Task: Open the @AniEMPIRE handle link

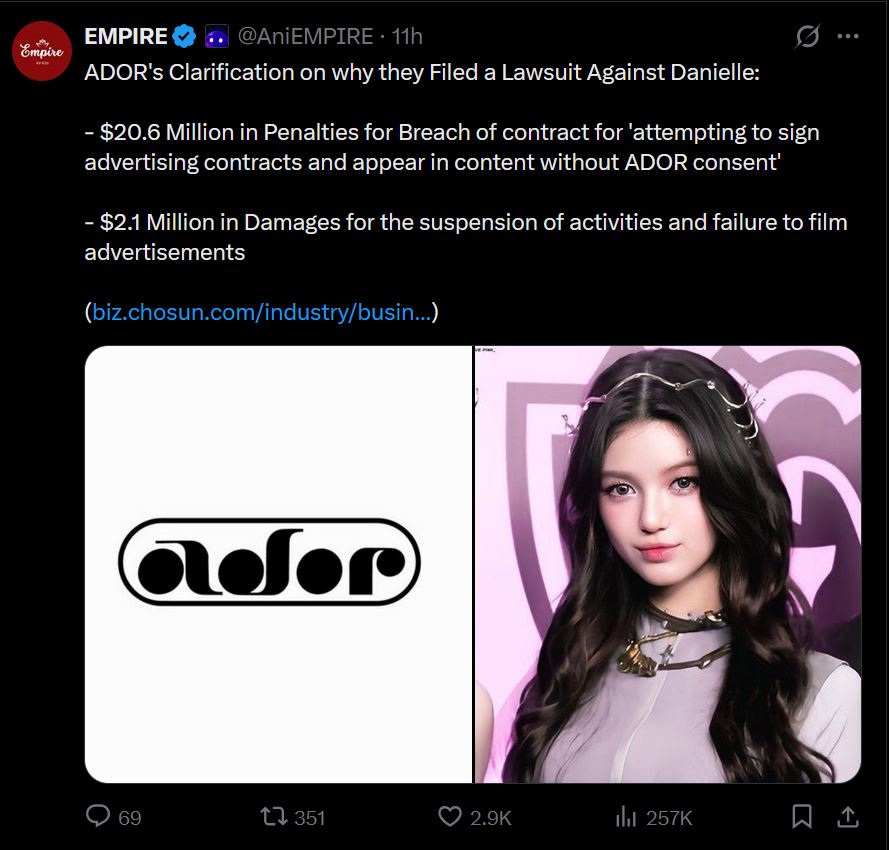Action: tap(305, 36)
